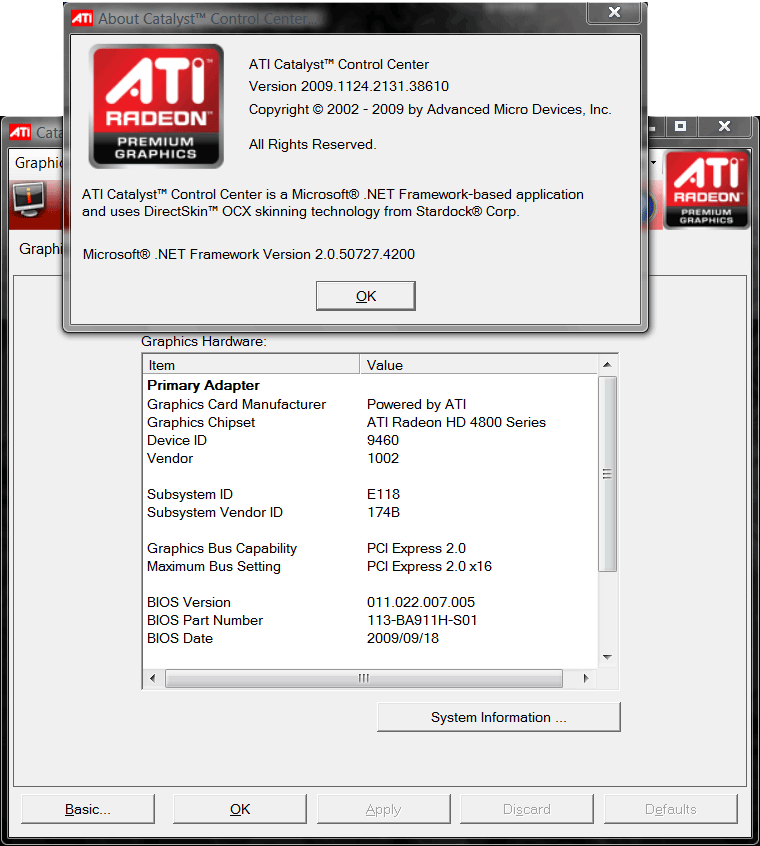Image resolution: width=760 pixels, height=846 pixels.
Task: Click the Value column header
Action: [479, 365]
